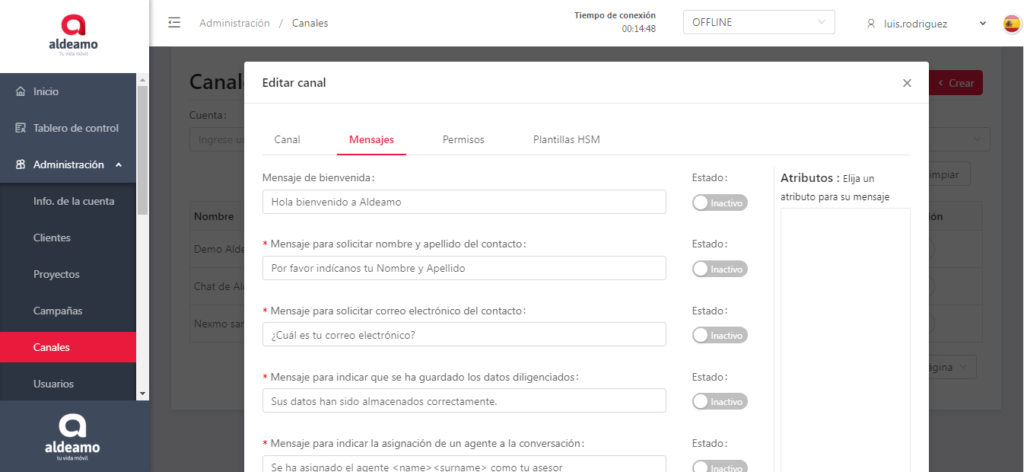Click the user profile icon beside luis.rodriguez
The image size is (1024, 472).
pos(871,23)
